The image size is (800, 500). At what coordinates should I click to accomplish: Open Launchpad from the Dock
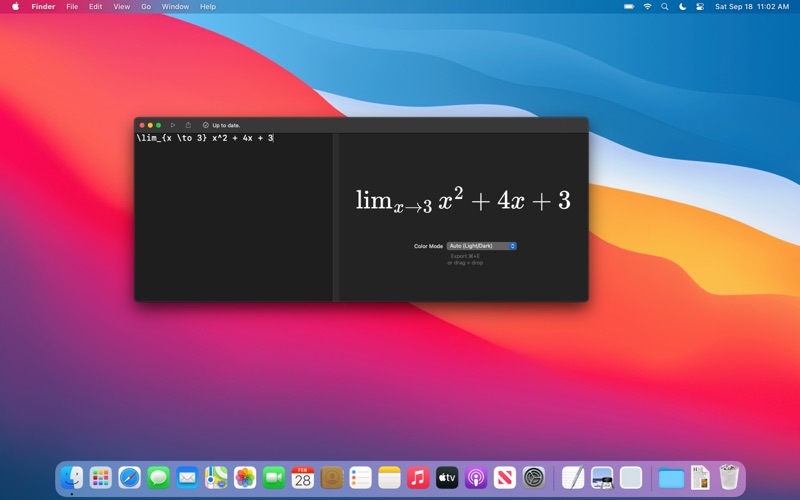click(101, 478)
